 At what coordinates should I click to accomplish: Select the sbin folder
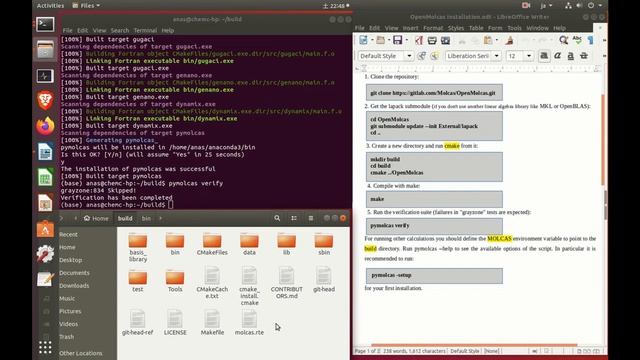324,244
